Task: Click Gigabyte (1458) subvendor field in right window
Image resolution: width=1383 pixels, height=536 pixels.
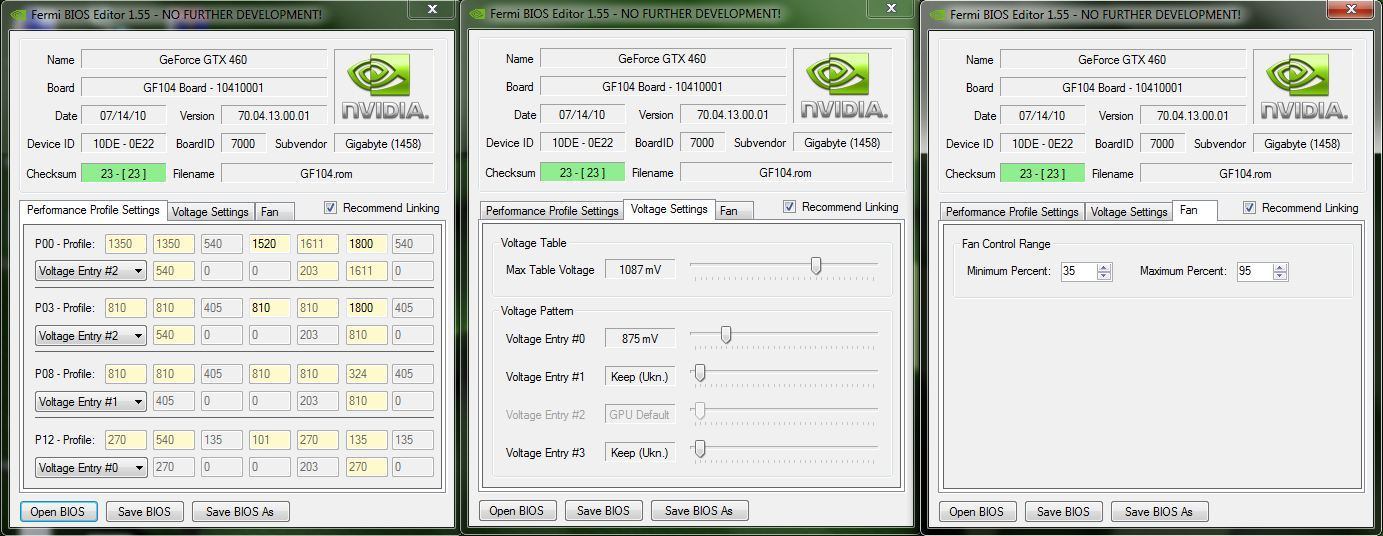Action: [x=1303, y=143]
